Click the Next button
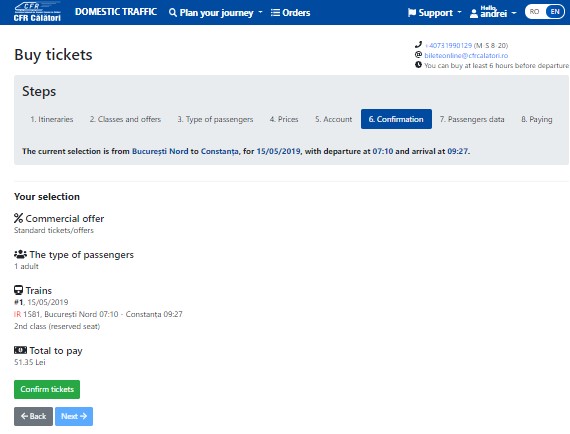The height and width of the screenshot is (434, 570). click(x=74, y=416)
